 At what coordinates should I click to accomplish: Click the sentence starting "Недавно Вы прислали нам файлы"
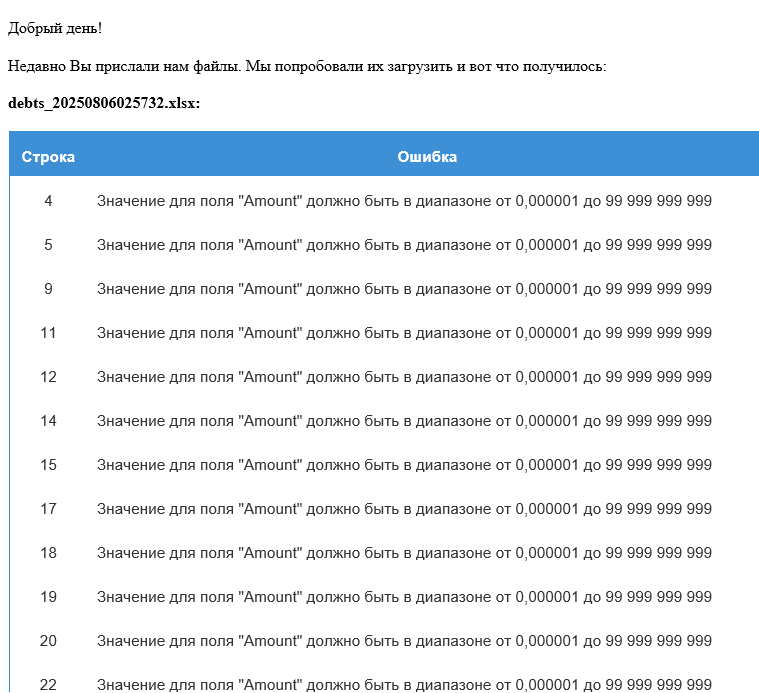click(307, 66)
